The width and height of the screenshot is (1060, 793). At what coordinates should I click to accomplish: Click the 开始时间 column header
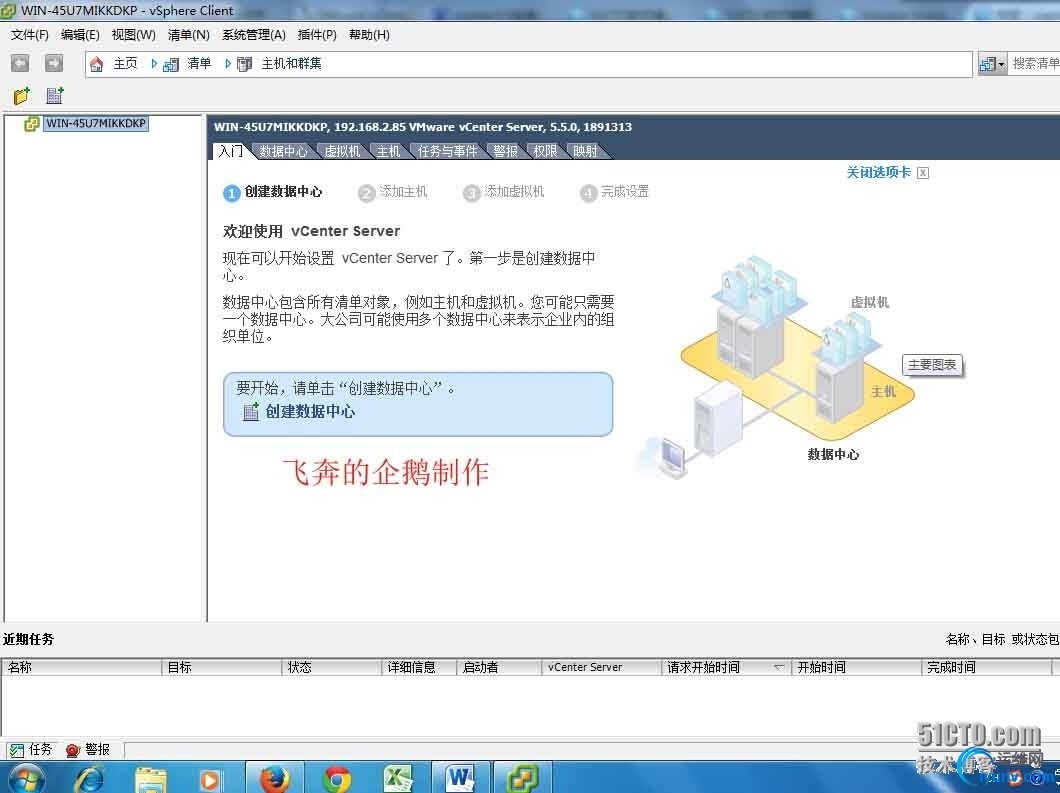click(856, 667)
